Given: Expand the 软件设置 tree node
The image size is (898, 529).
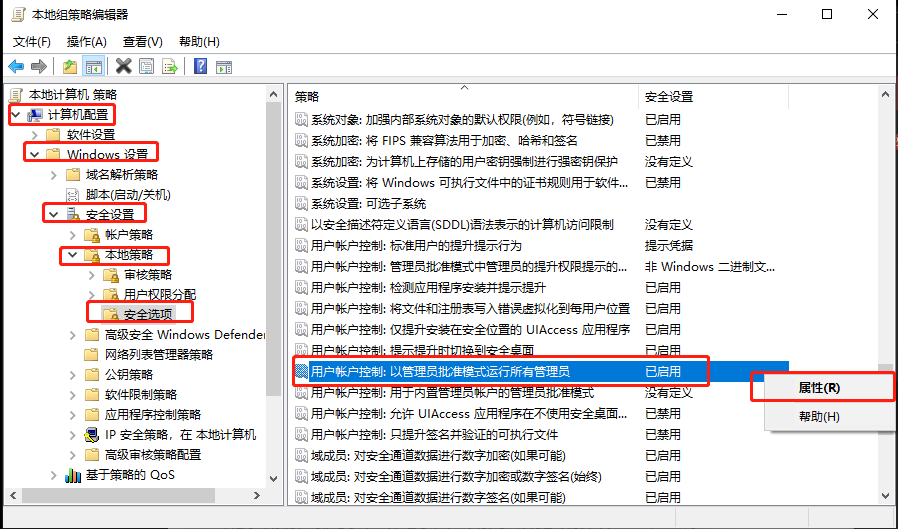Looking at the screenshot, I should tap(34, 135).
